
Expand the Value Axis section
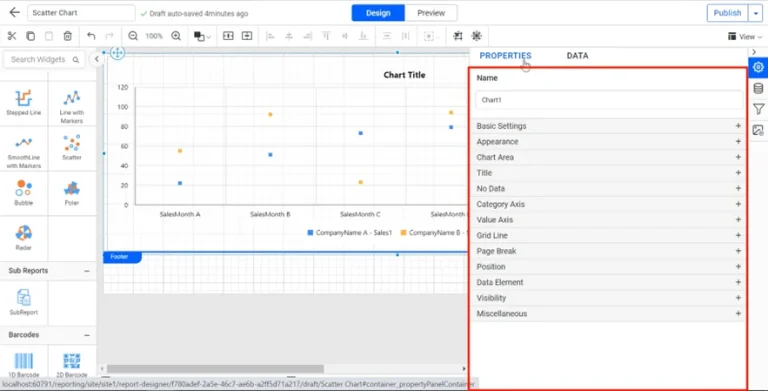tap(608, 220)
